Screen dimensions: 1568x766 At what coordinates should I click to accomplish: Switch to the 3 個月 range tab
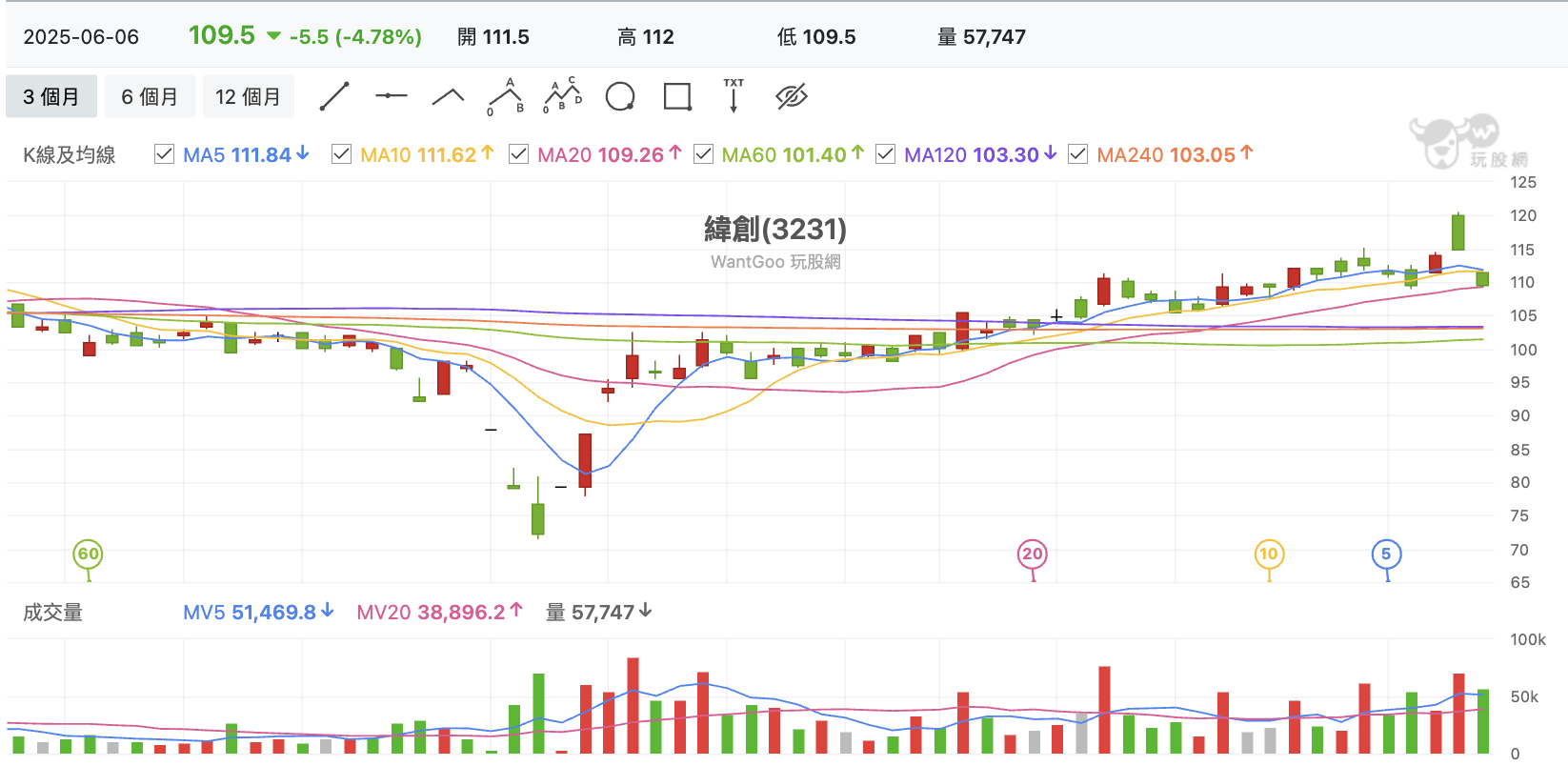pos(51,96)
